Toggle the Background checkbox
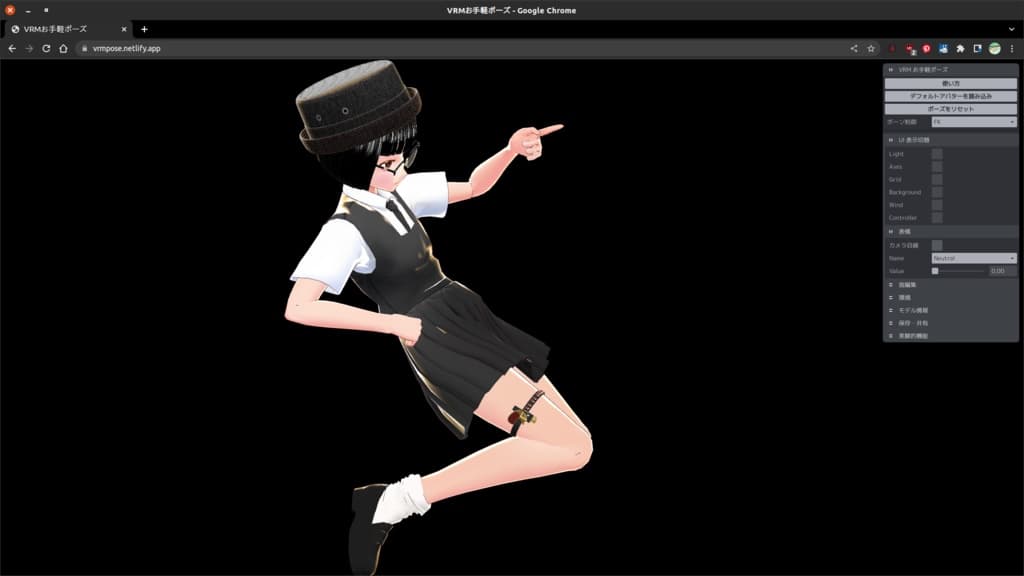This screenshot has height=576, width=1024. [x=937, y=192]
